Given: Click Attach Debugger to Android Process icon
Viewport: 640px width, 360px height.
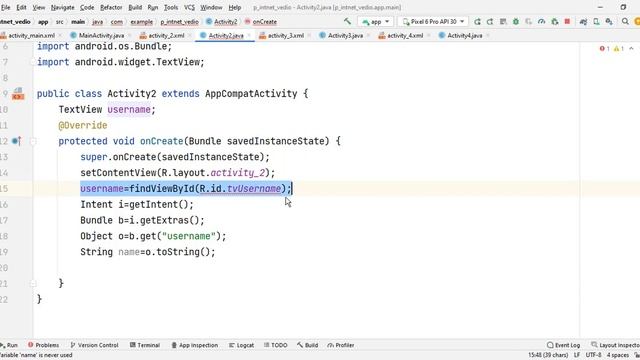Looking at the screenshot, I should [554, 22].
